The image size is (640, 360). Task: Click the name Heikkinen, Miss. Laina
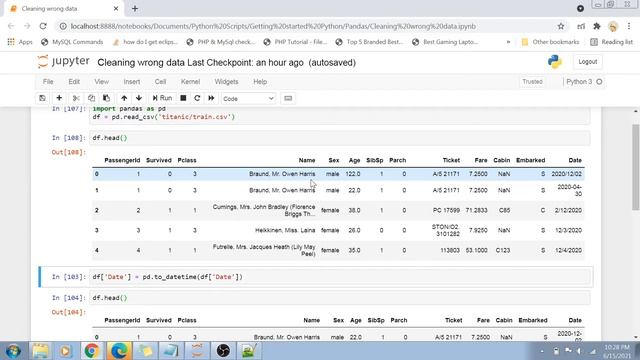(285, 230)
